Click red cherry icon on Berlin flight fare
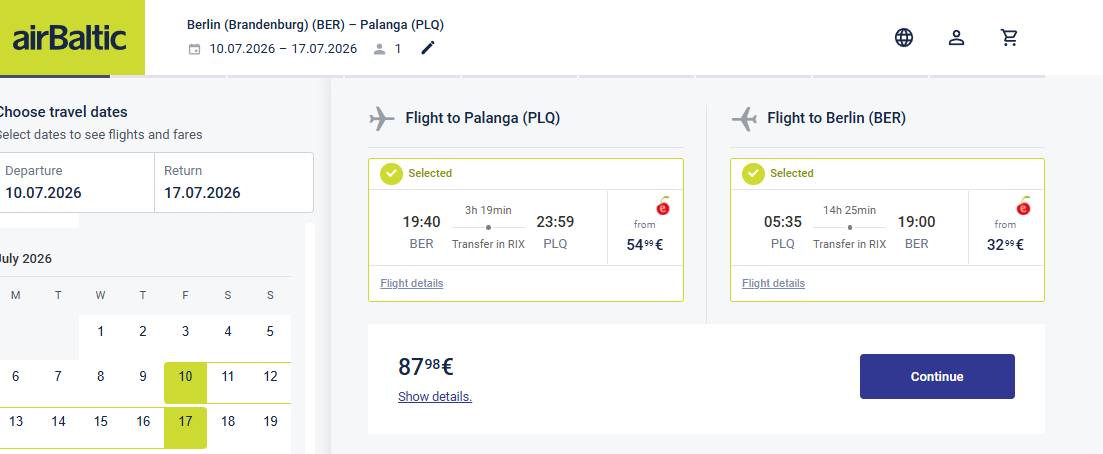Image resolution: width=1103 pixels, height=454 pixels. (1024, 206)
